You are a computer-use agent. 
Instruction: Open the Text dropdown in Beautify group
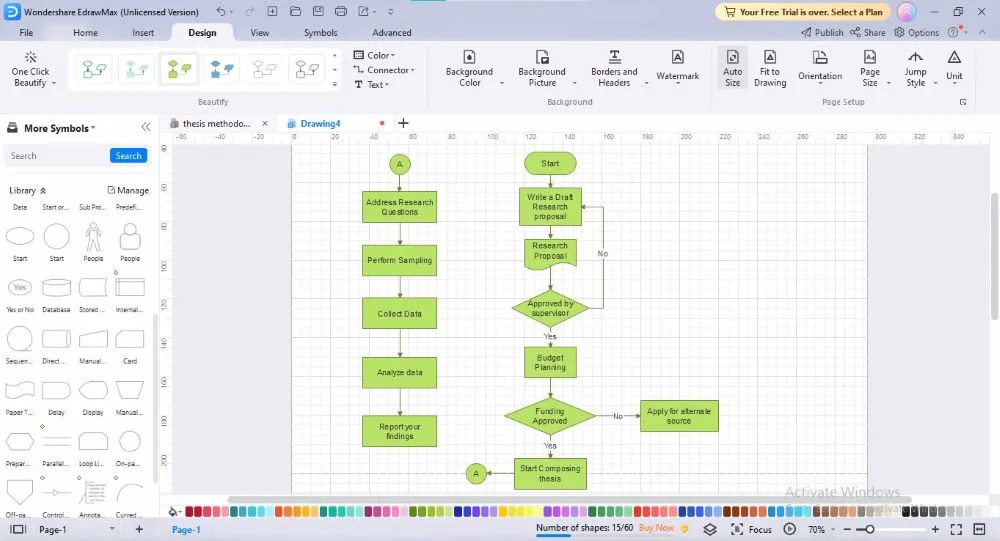pos(371,84)
